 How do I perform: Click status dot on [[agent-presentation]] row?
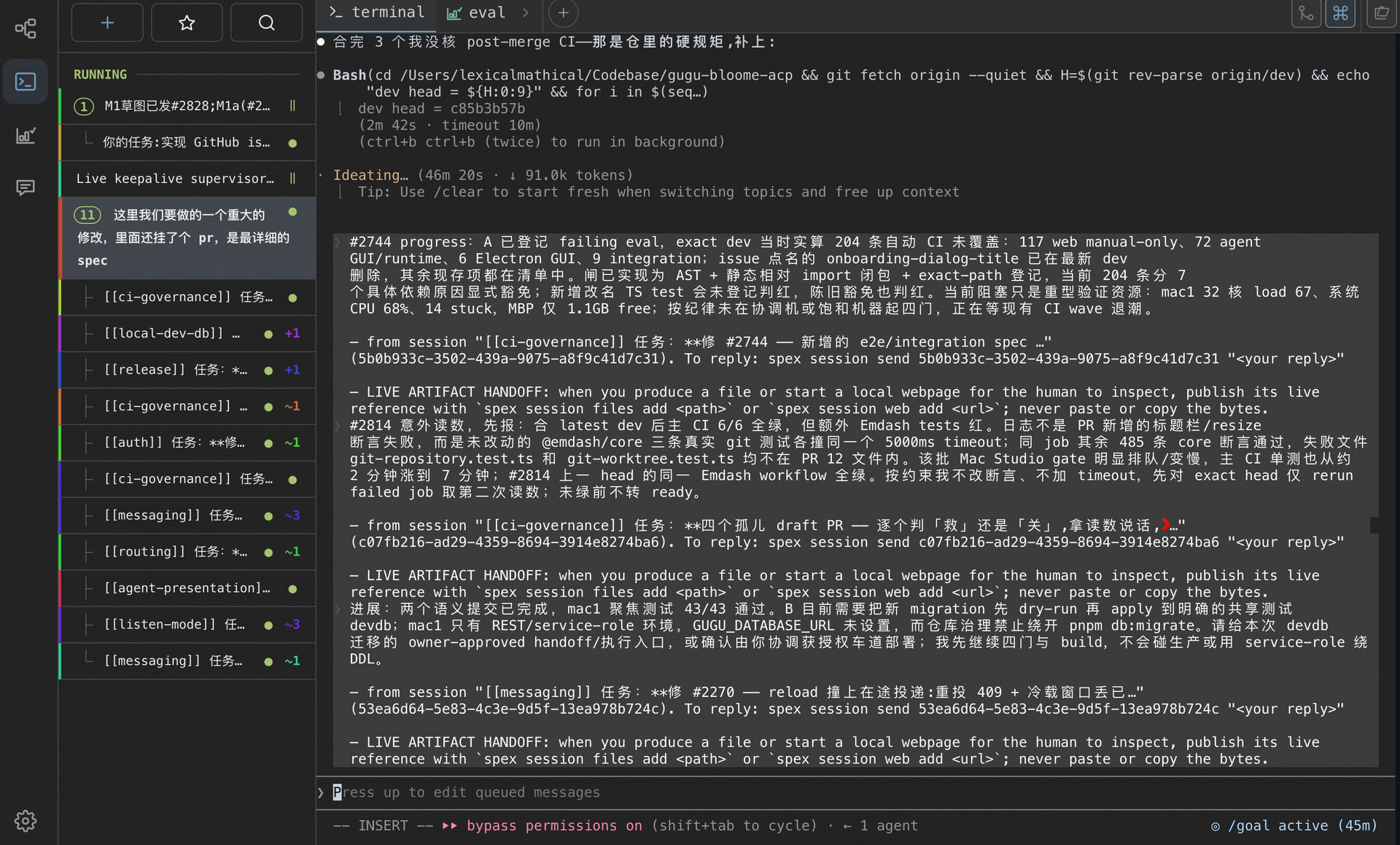[292, 588]
